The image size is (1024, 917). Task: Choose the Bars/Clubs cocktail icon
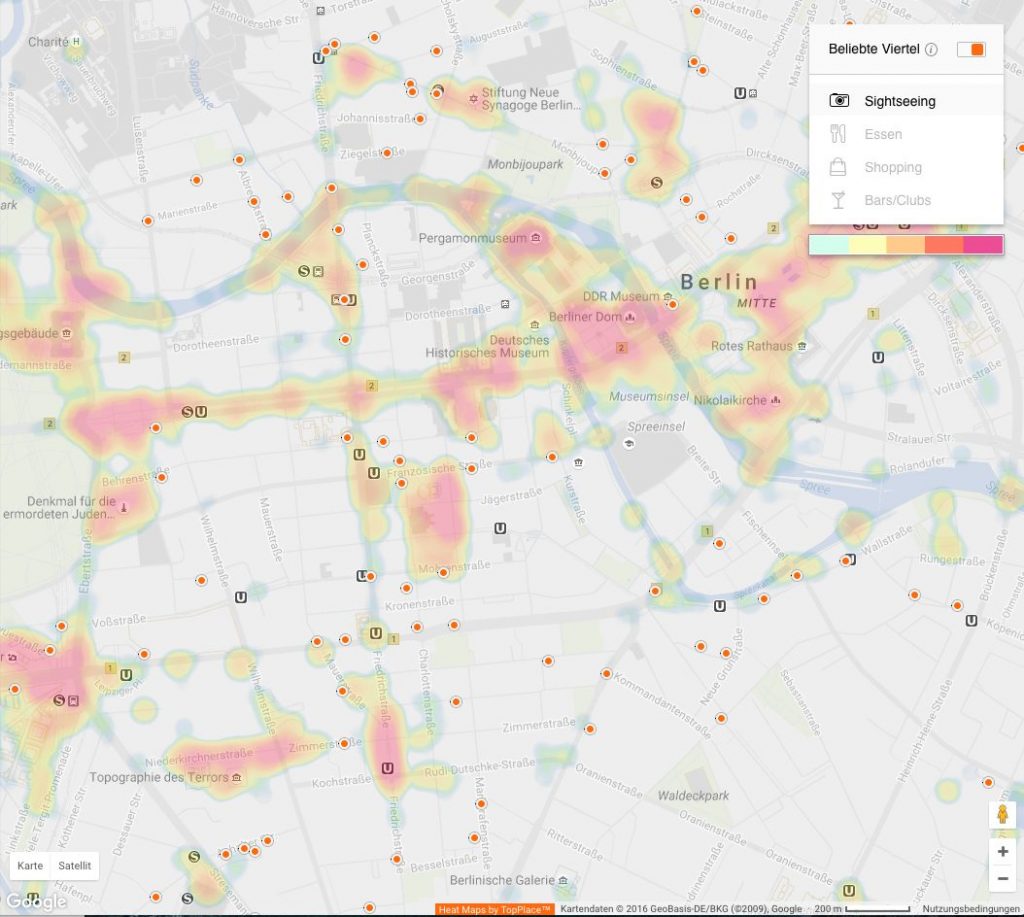pos(838,200)
